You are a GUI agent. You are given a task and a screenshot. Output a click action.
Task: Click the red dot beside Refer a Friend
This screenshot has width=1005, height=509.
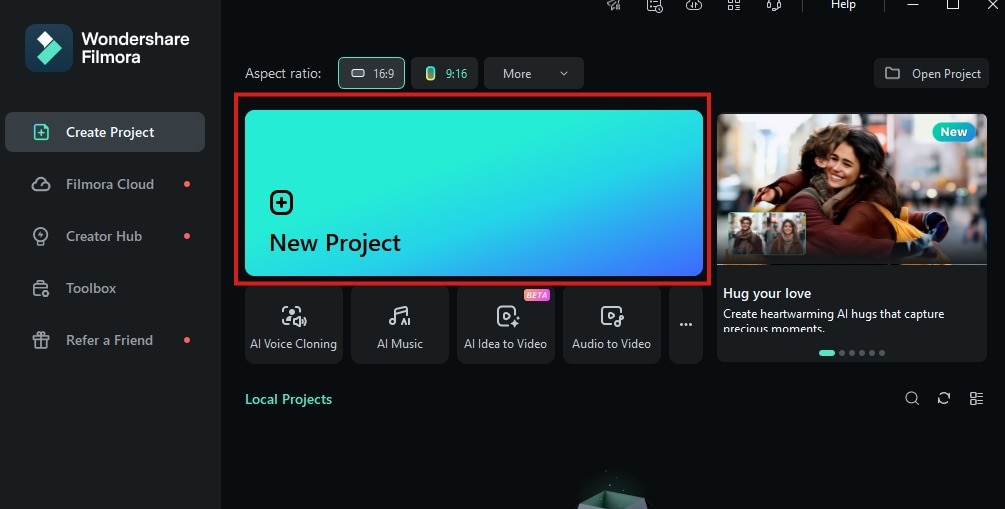(x=187, y=340)
